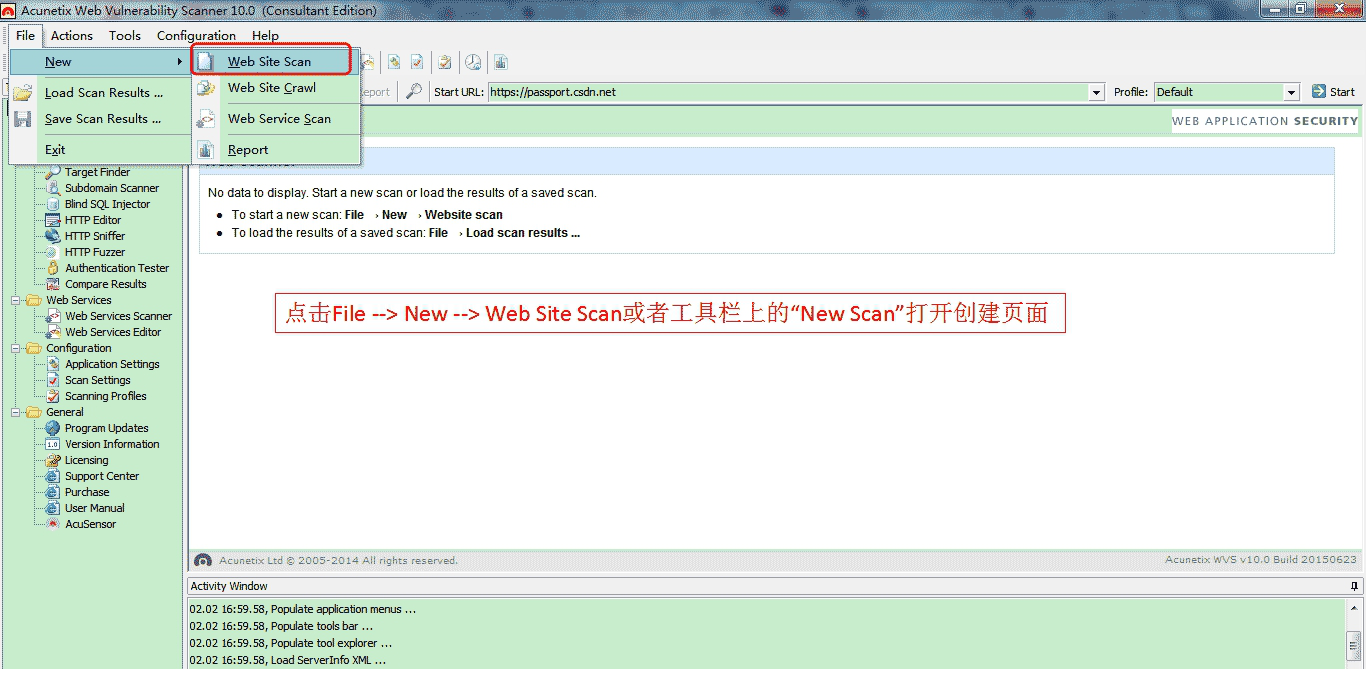Click the Reporter chart toolbar icon
The height and width of the screenshot is (695, 1366).
pos(500,62)
